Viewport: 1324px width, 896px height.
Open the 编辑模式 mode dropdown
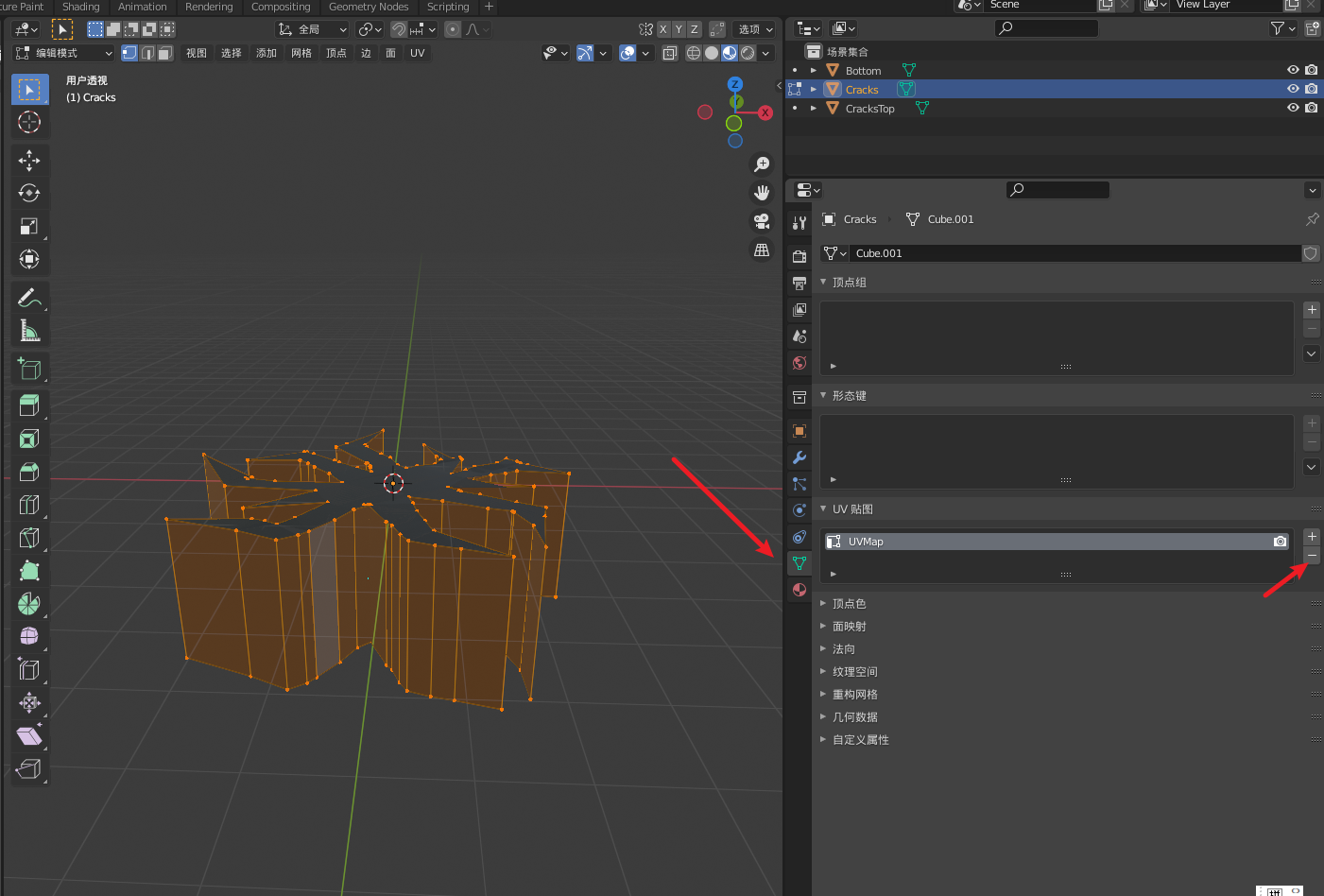pyautogui.click(x=64, y=53)
